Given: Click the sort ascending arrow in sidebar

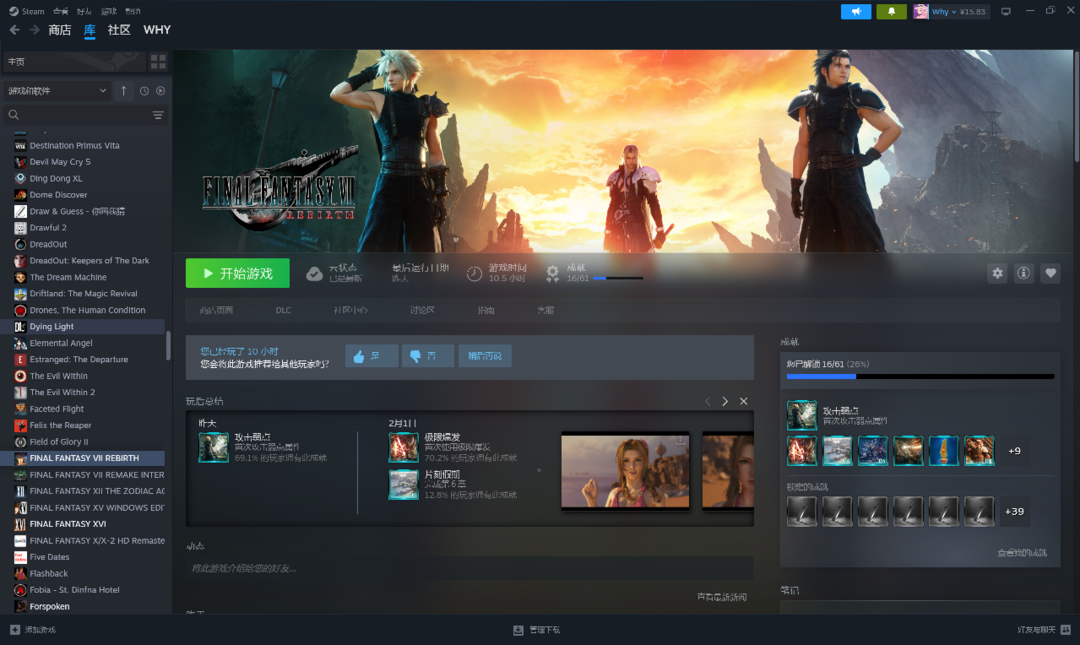Looking at the screenshot, I should [123, 90].
